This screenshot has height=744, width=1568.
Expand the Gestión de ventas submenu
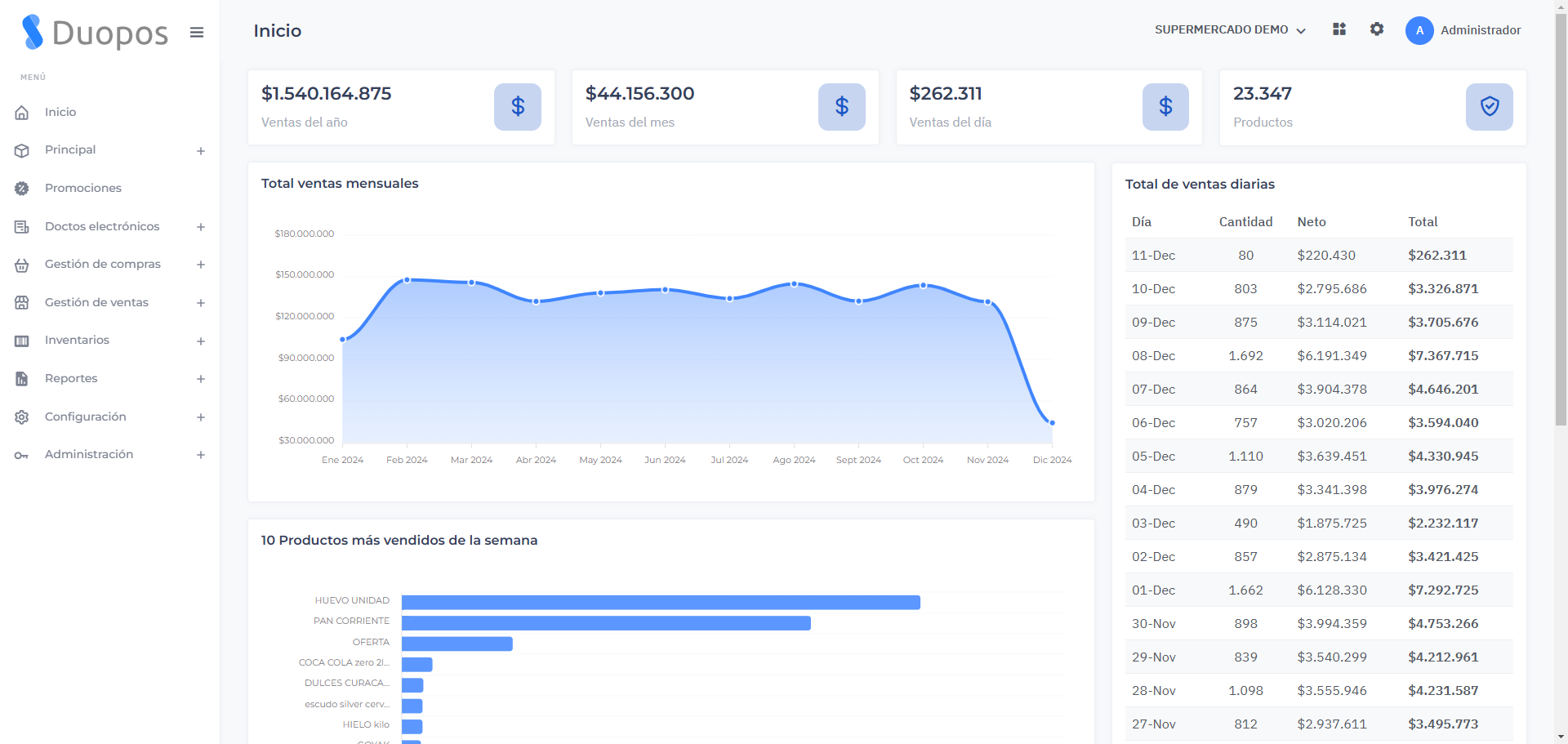click(201, 303)
